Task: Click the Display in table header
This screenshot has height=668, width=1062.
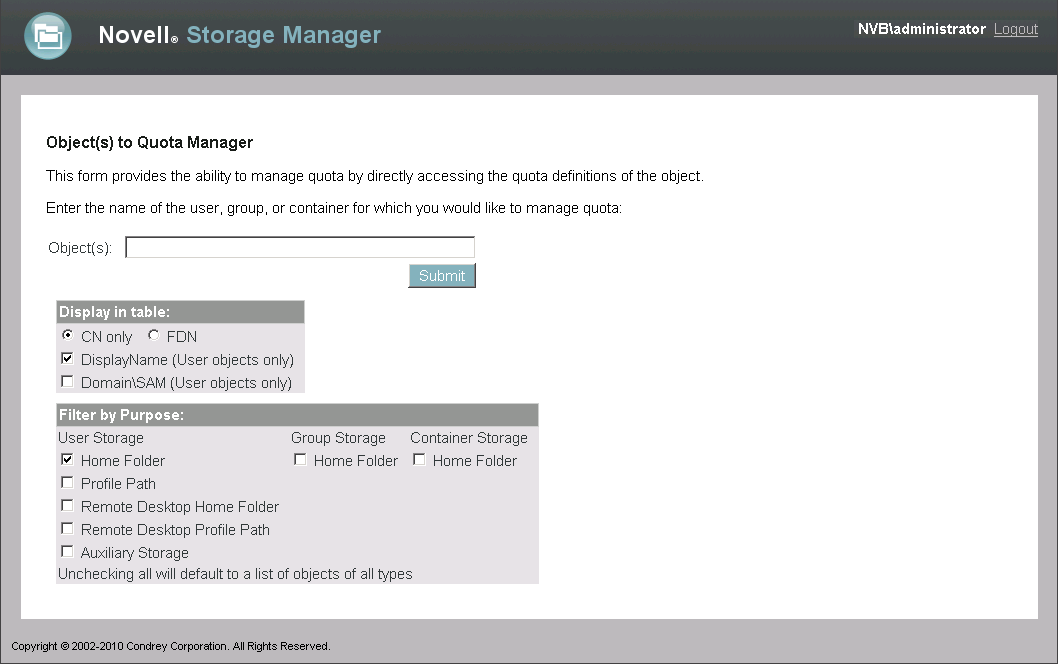Action: [x=114, y=312]
